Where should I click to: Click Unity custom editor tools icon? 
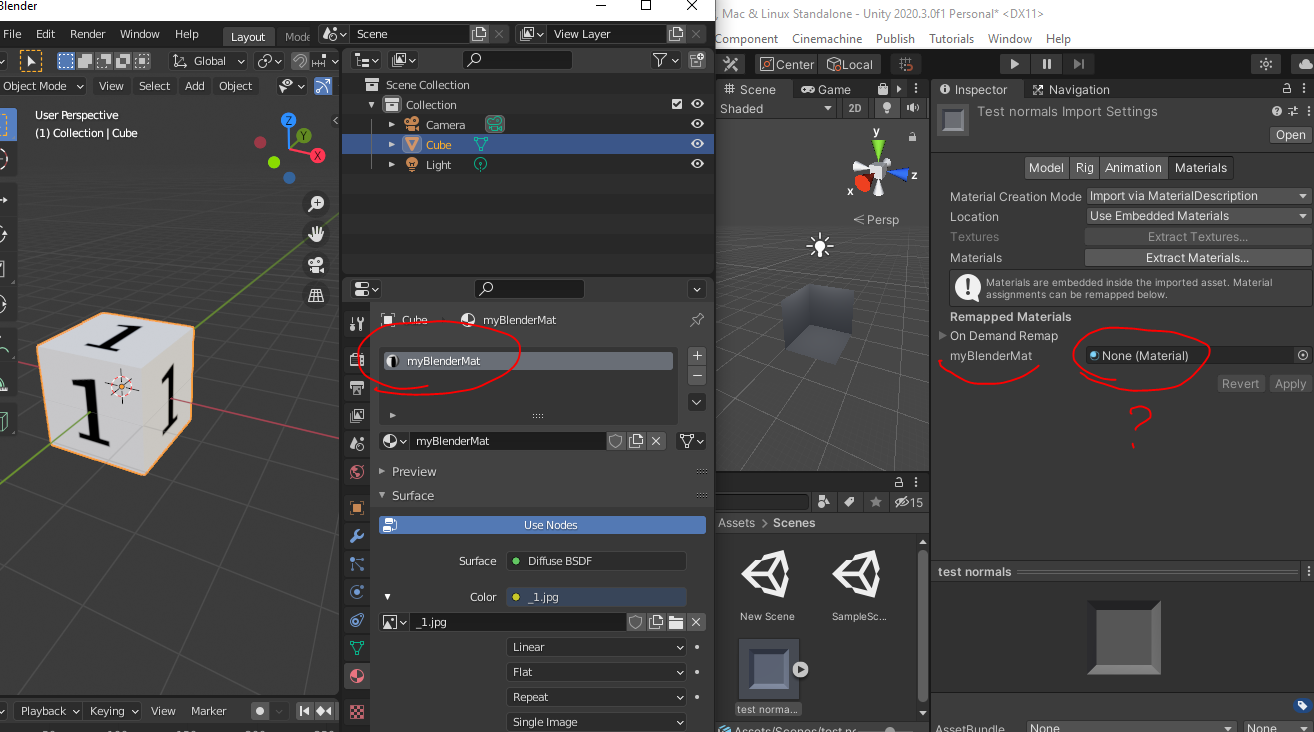[x=731, y=64]
